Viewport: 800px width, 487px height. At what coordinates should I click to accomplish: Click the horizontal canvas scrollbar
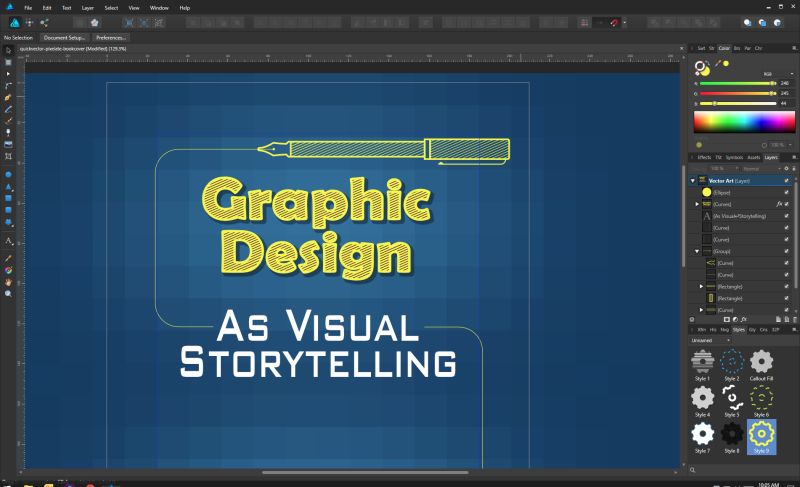365,472
